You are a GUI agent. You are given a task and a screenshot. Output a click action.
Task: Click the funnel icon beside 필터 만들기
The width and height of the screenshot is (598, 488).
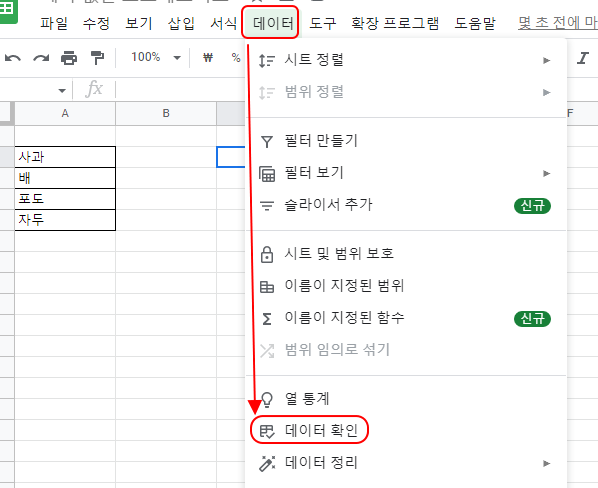pyautogui.click(x=267, y=142)
